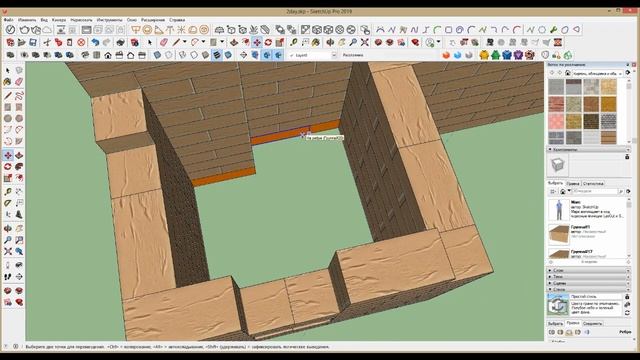Open the Справка menu
Screen dimensions: 640x360
pos(177,20)
